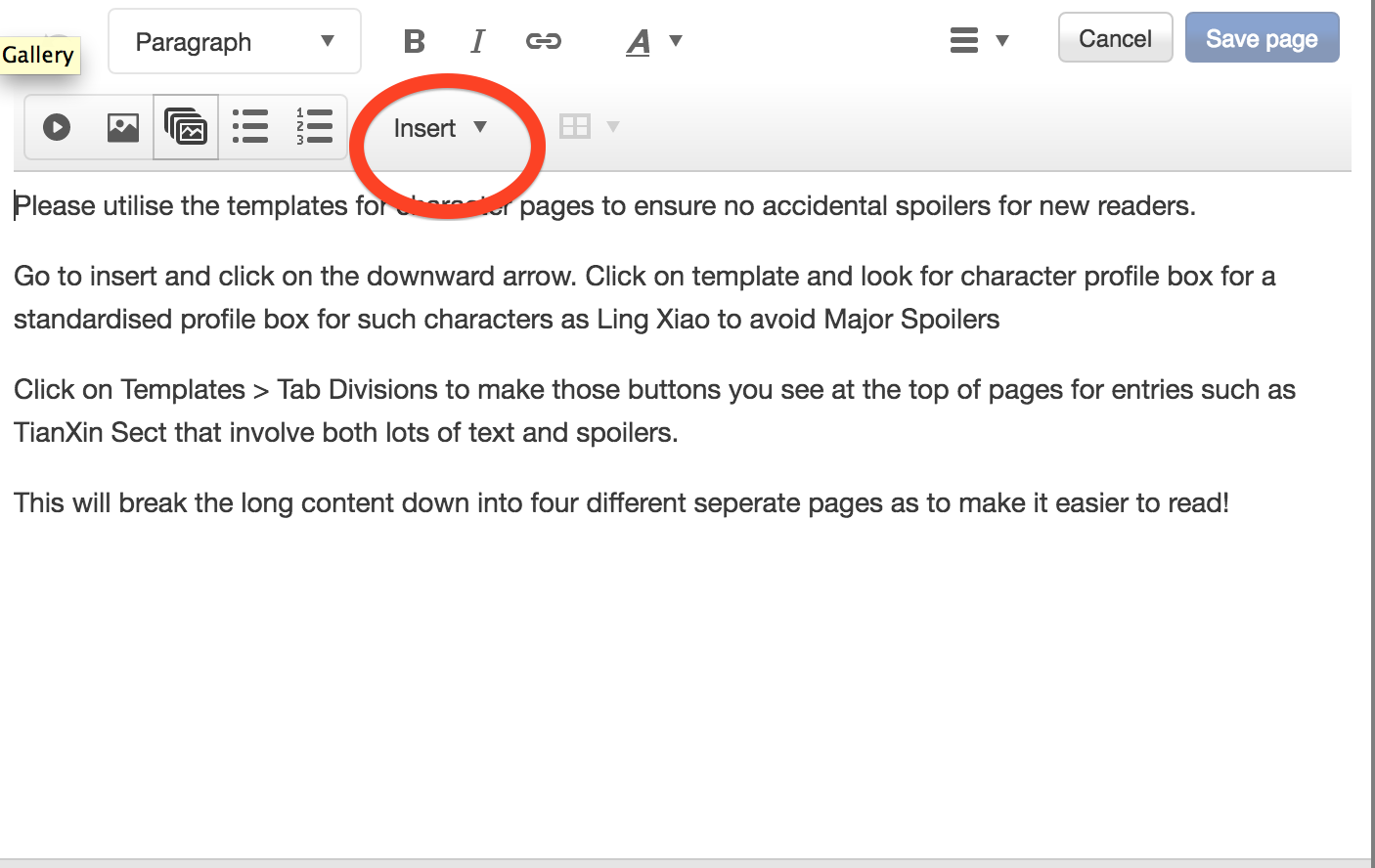Open the table grid dropdown
The image size is (1375, 868).
pos(589,127)
